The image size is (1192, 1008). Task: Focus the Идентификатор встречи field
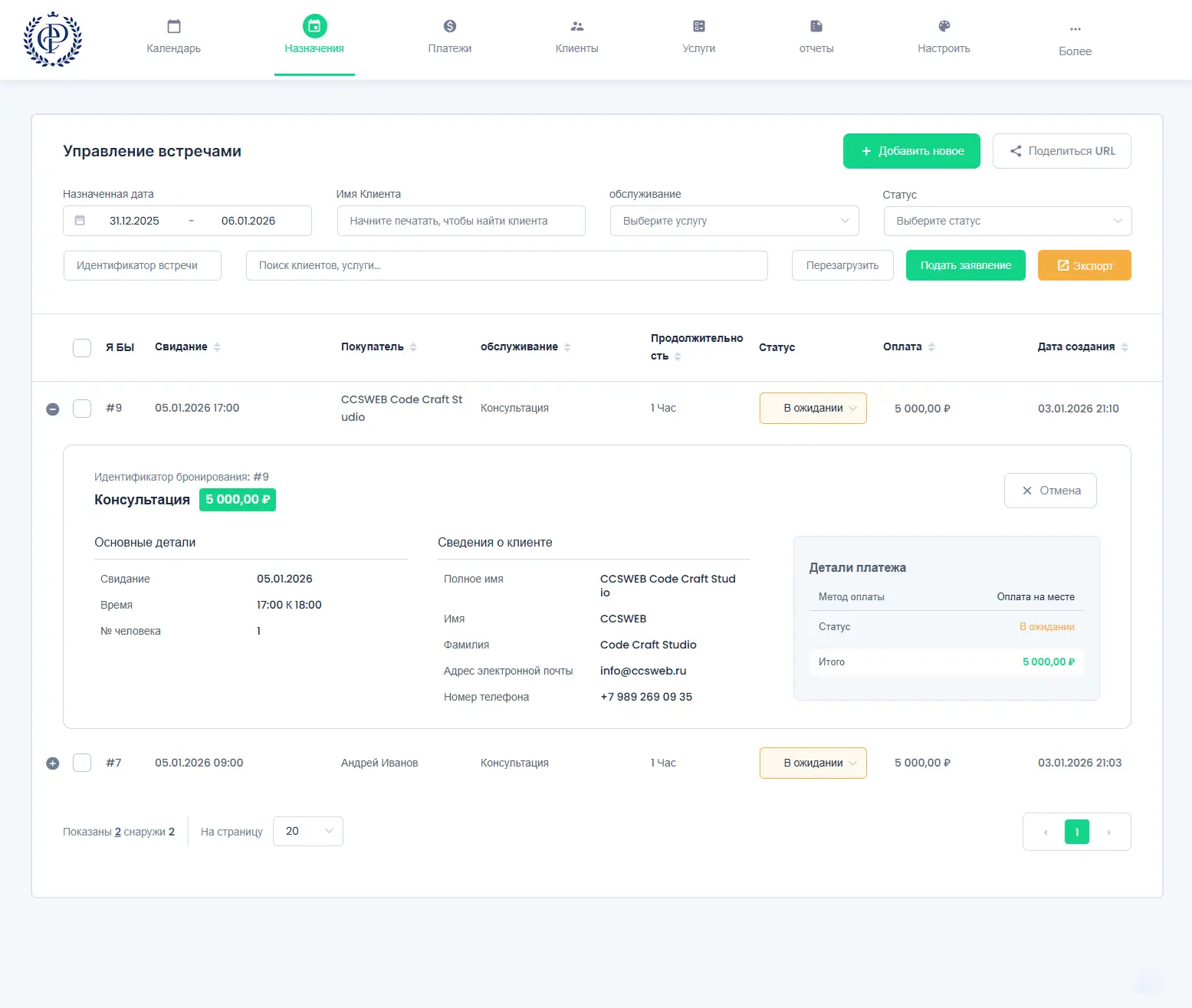[x=143, y=265]
